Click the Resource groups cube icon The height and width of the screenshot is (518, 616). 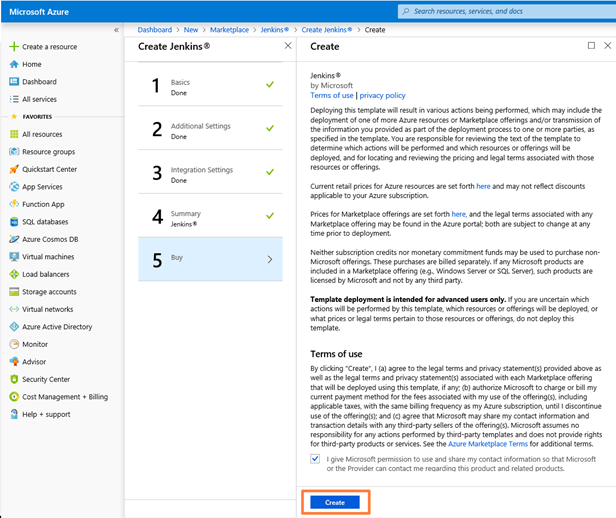14,152
